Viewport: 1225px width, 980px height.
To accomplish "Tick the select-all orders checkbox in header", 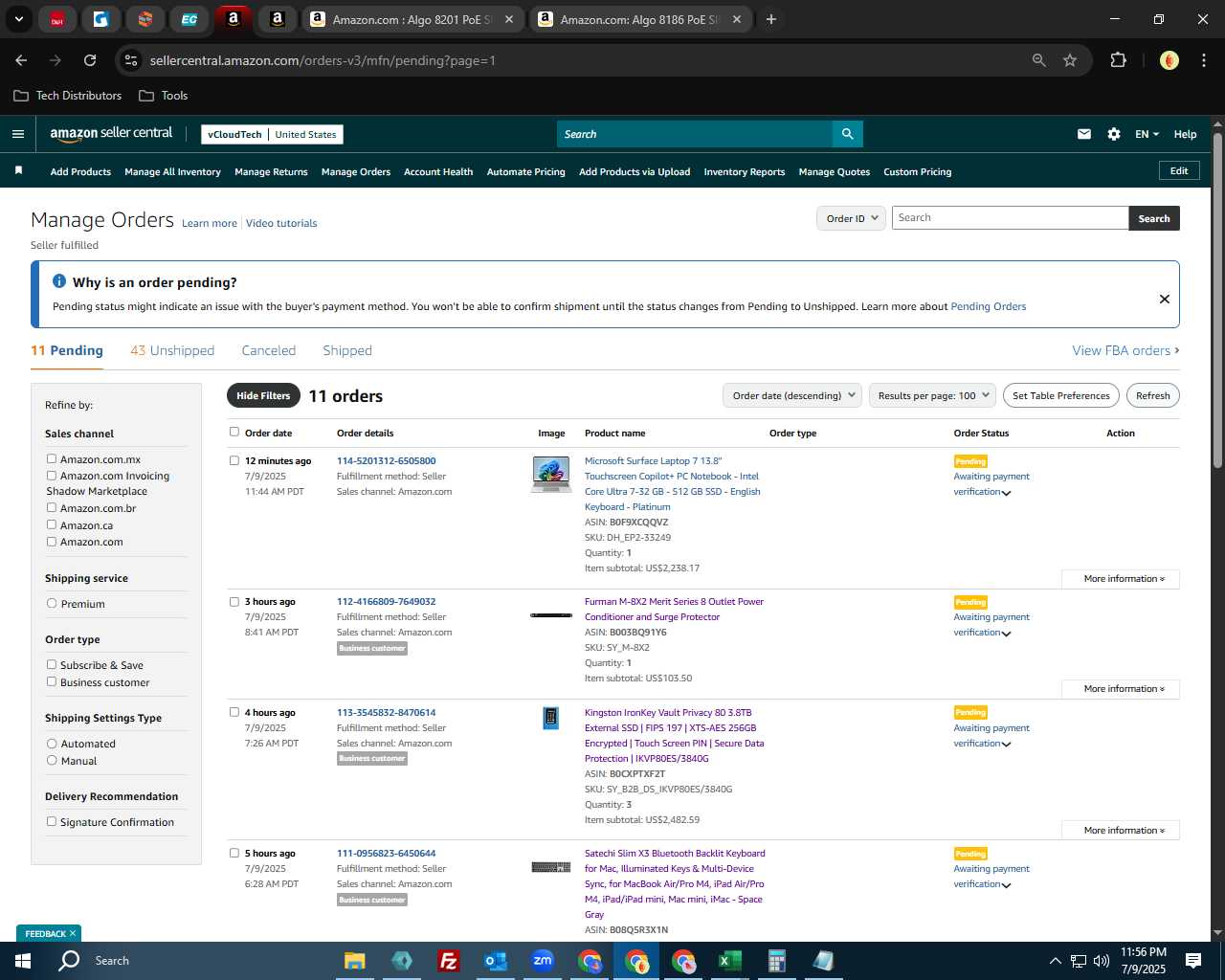I will pyautogui.click(x=234, y=432).
